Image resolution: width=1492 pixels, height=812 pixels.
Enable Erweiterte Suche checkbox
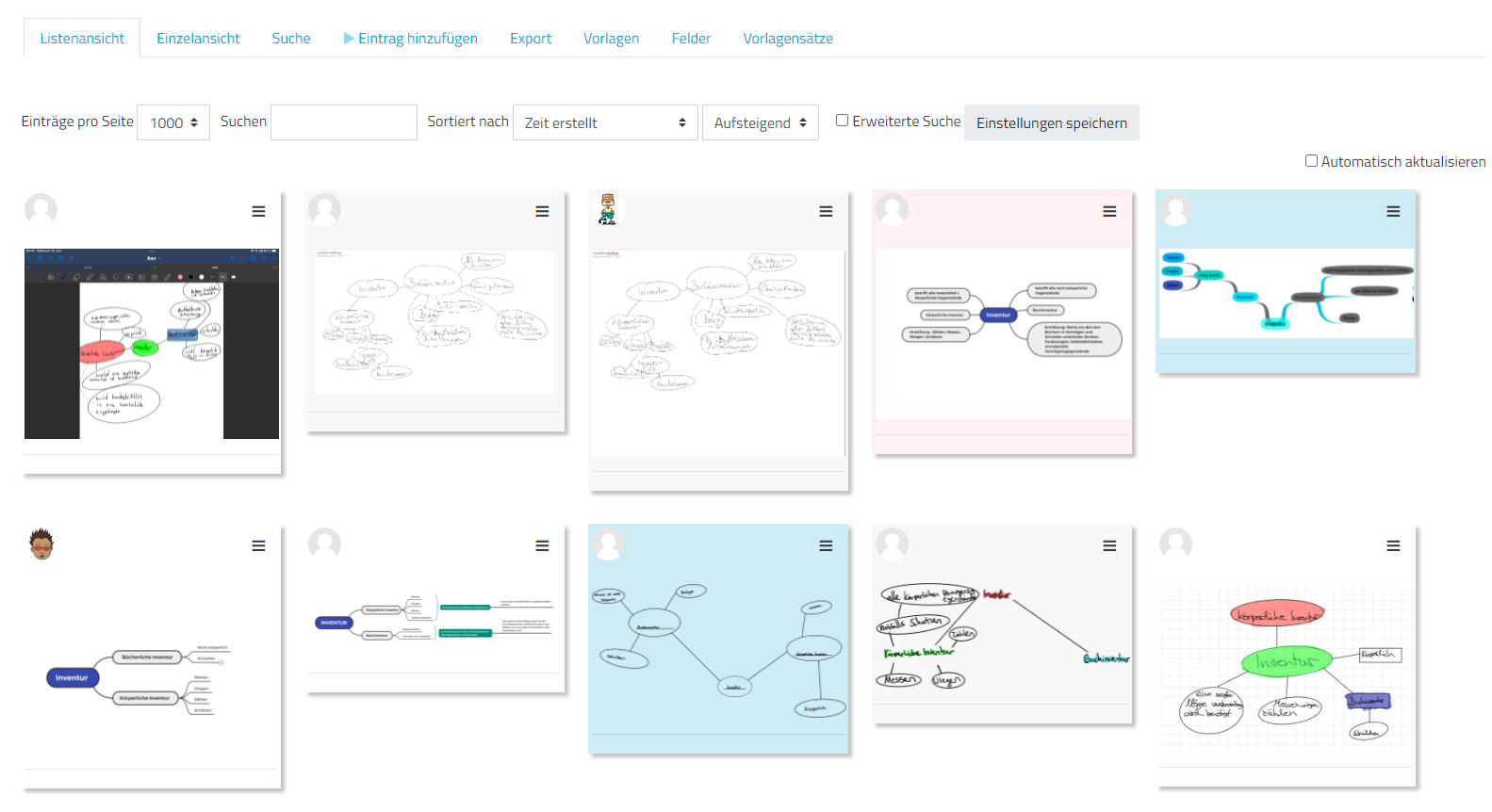coord(843,121)
